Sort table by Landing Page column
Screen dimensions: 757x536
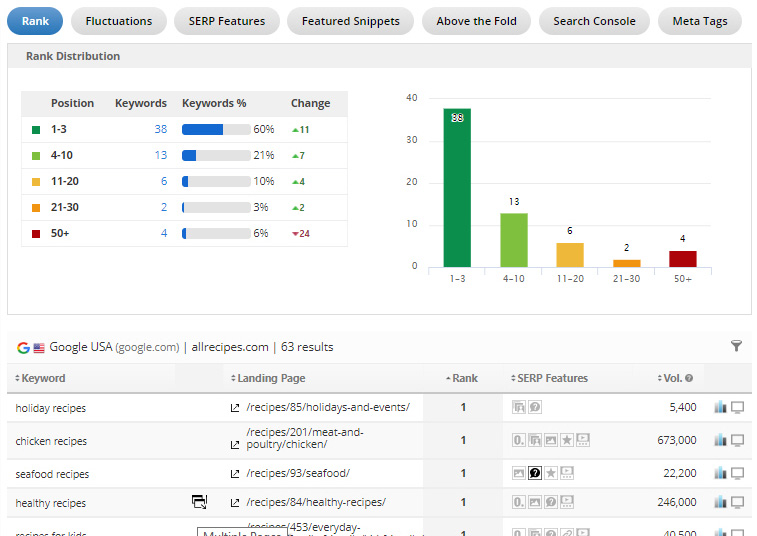pyautogui.click(x=268, y=378)
